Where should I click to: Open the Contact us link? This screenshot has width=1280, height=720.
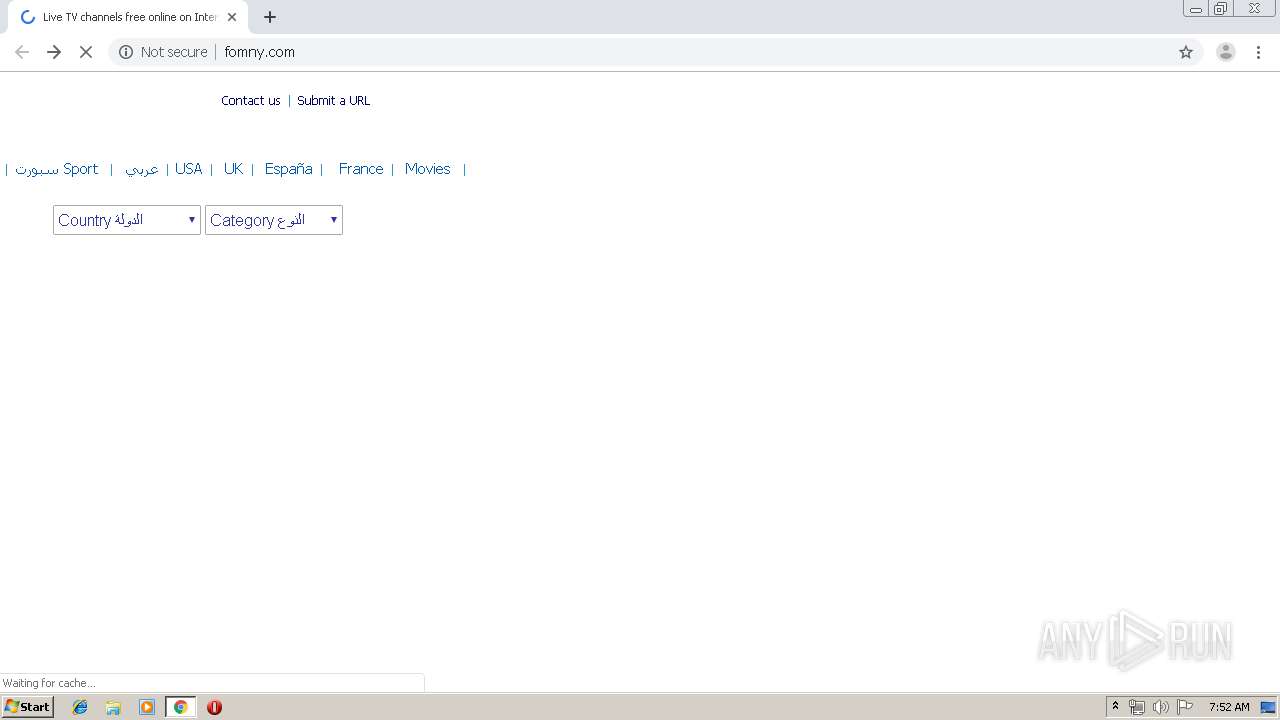(x=251, y=101)
